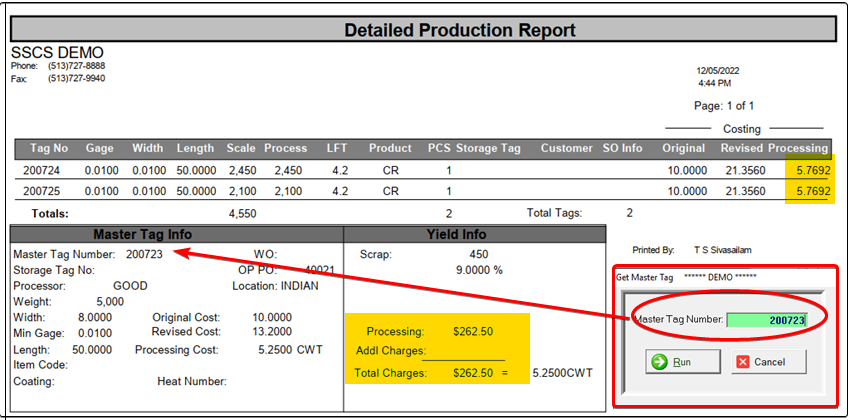This screenshot has height=420, width=850.
Task: Click the SSCS DEMO company name
Action: [57, 53]
